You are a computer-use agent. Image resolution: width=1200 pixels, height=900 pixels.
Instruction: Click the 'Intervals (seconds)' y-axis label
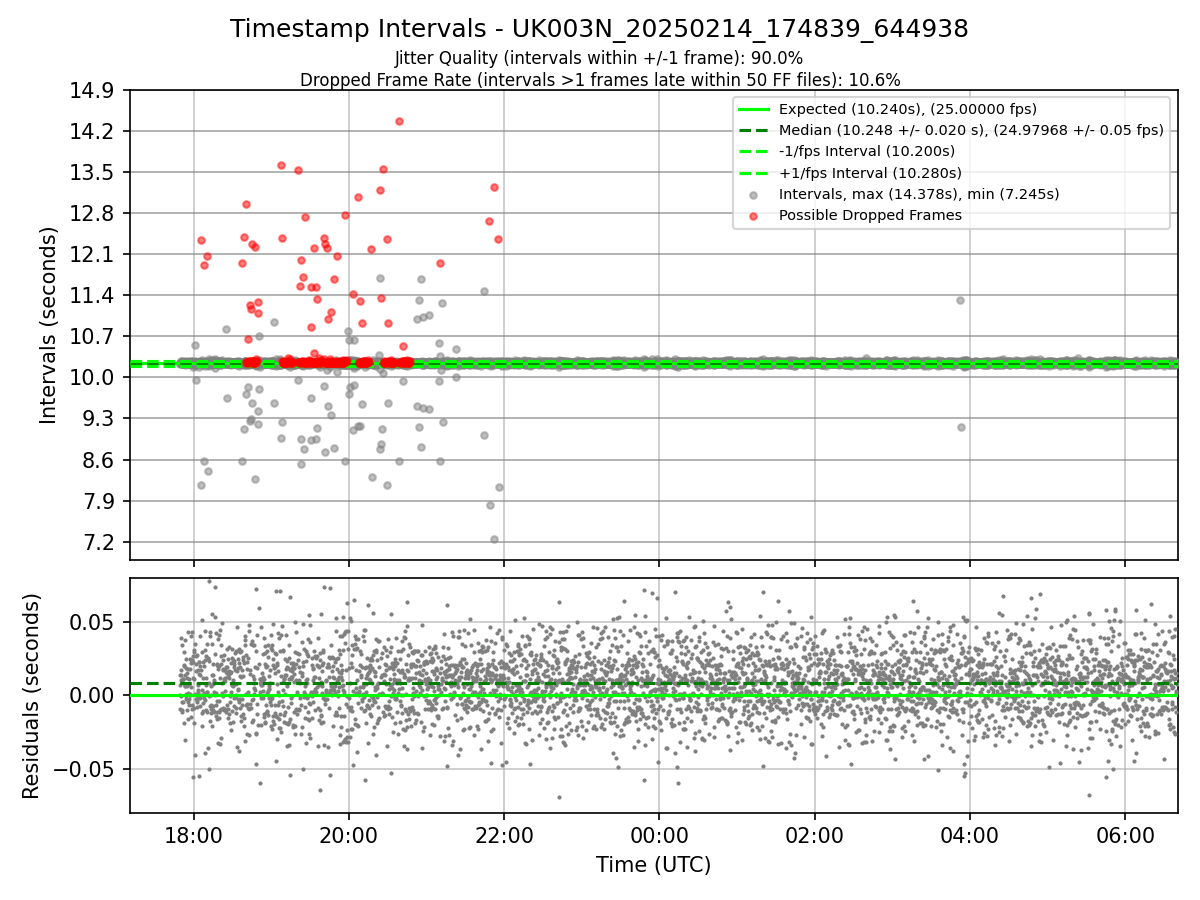coord(49,325)
